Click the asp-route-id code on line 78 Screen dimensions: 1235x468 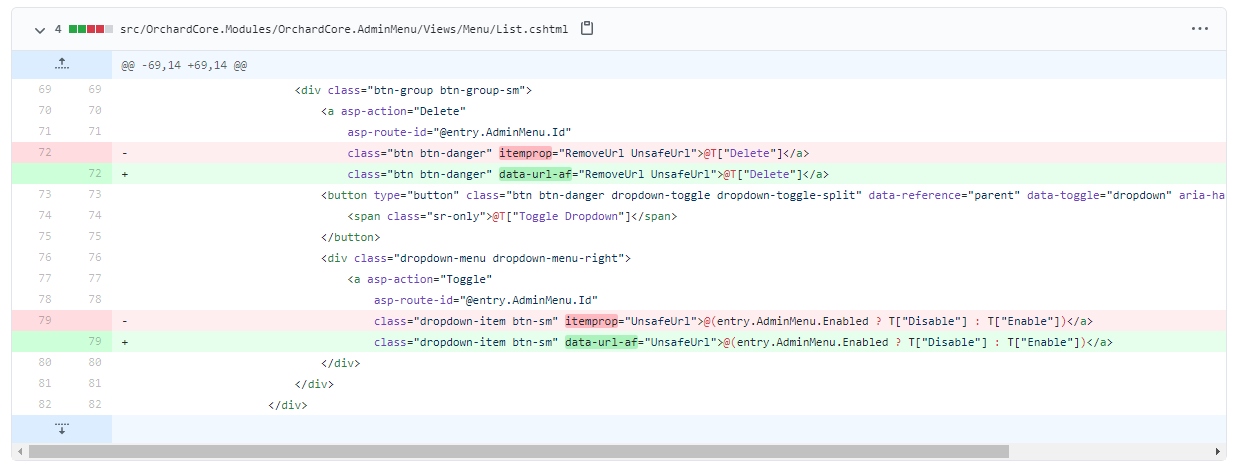coord(485,300)
